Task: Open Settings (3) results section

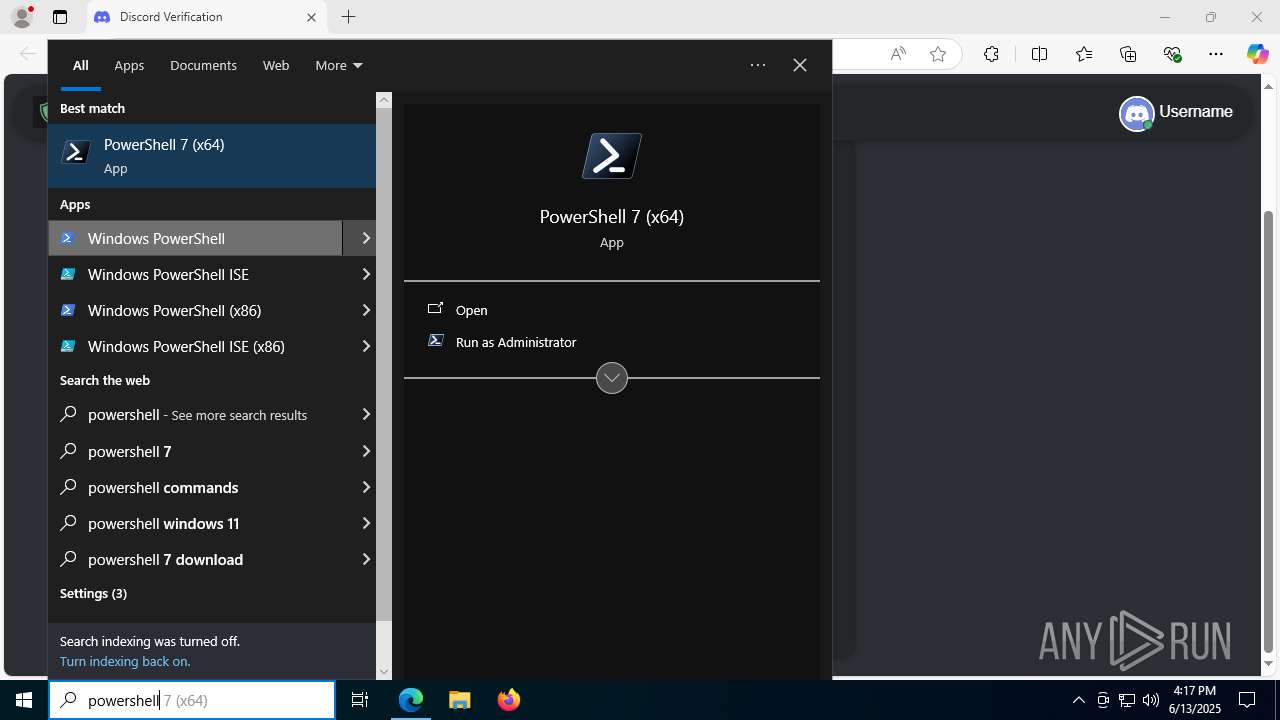Action: point(93,593)
